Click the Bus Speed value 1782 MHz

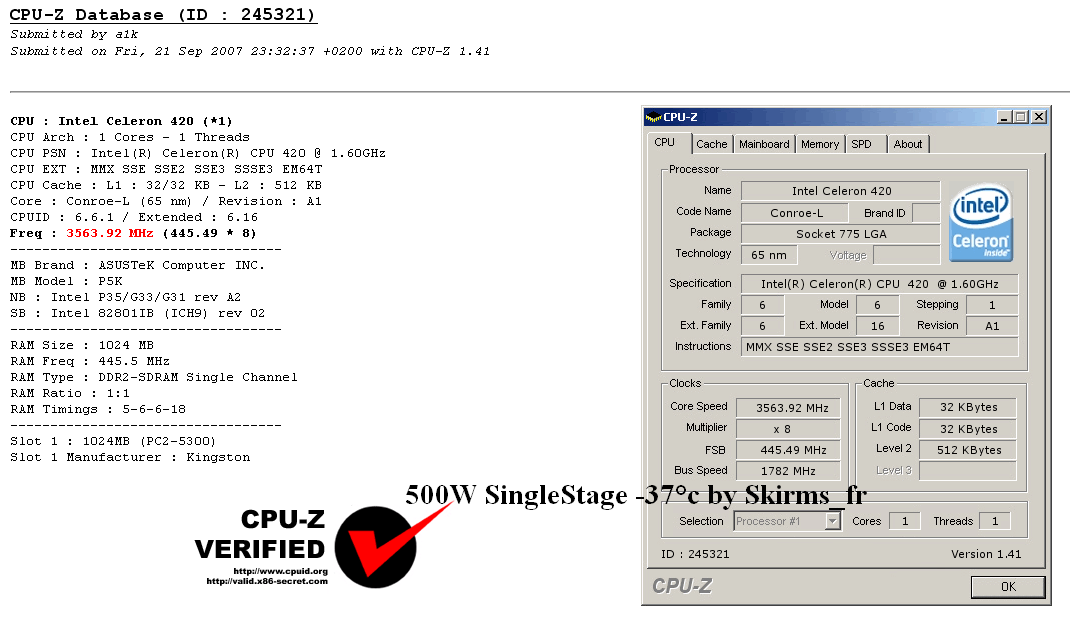(788, 471)
